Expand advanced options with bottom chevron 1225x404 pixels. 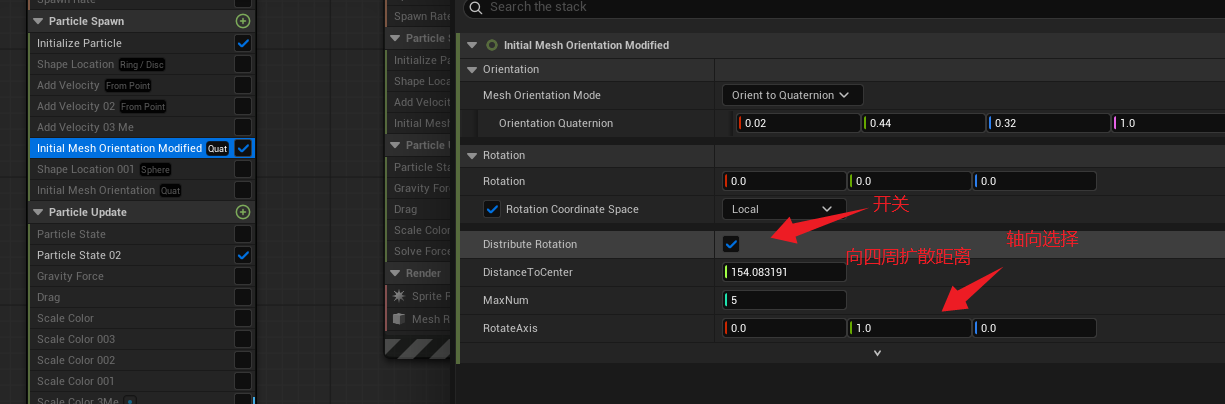pos(877,353)
